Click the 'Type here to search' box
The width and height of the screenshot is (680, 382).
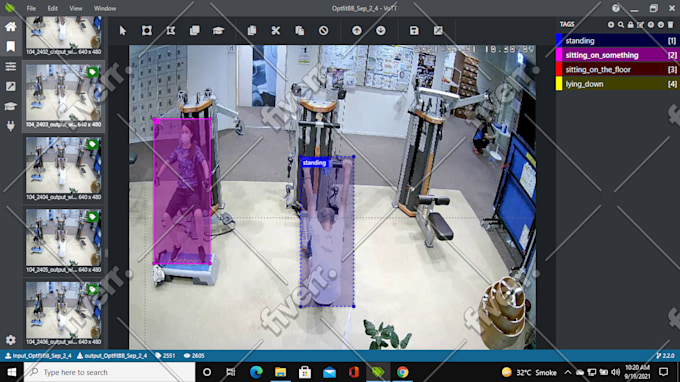pyautogui.click(x=109, y=372)
